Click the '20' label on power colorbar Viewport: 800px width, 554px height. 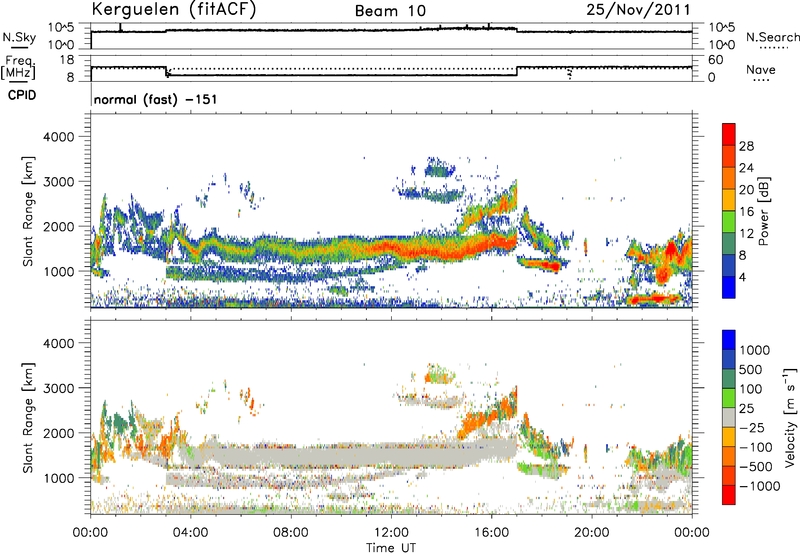point(746,190)
